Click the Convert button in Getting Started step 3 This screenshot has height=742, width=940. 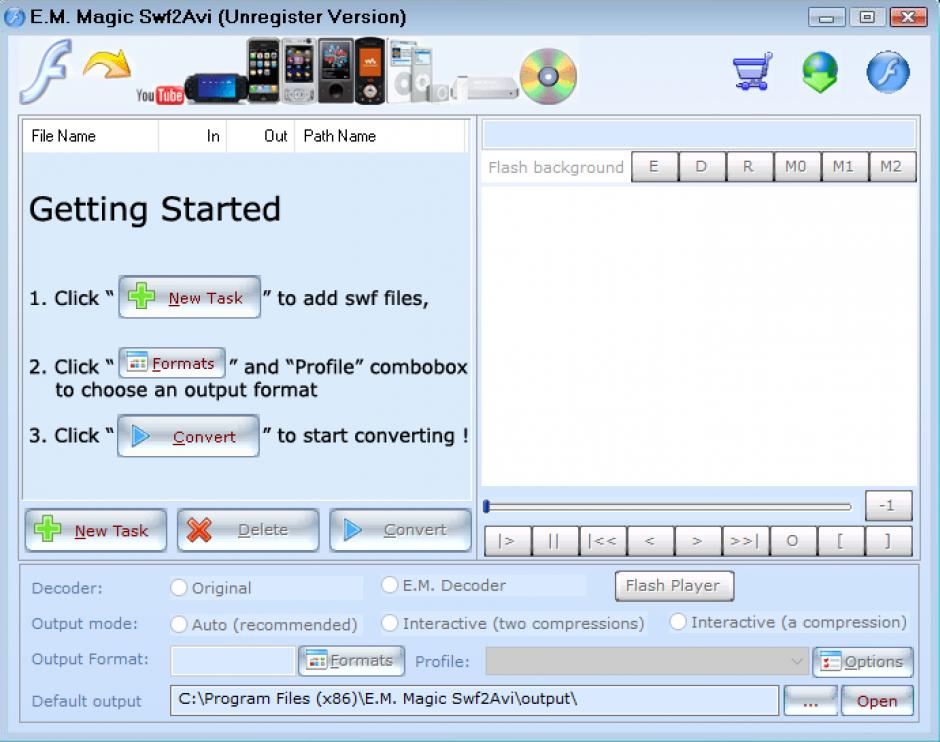click(188, 436)
